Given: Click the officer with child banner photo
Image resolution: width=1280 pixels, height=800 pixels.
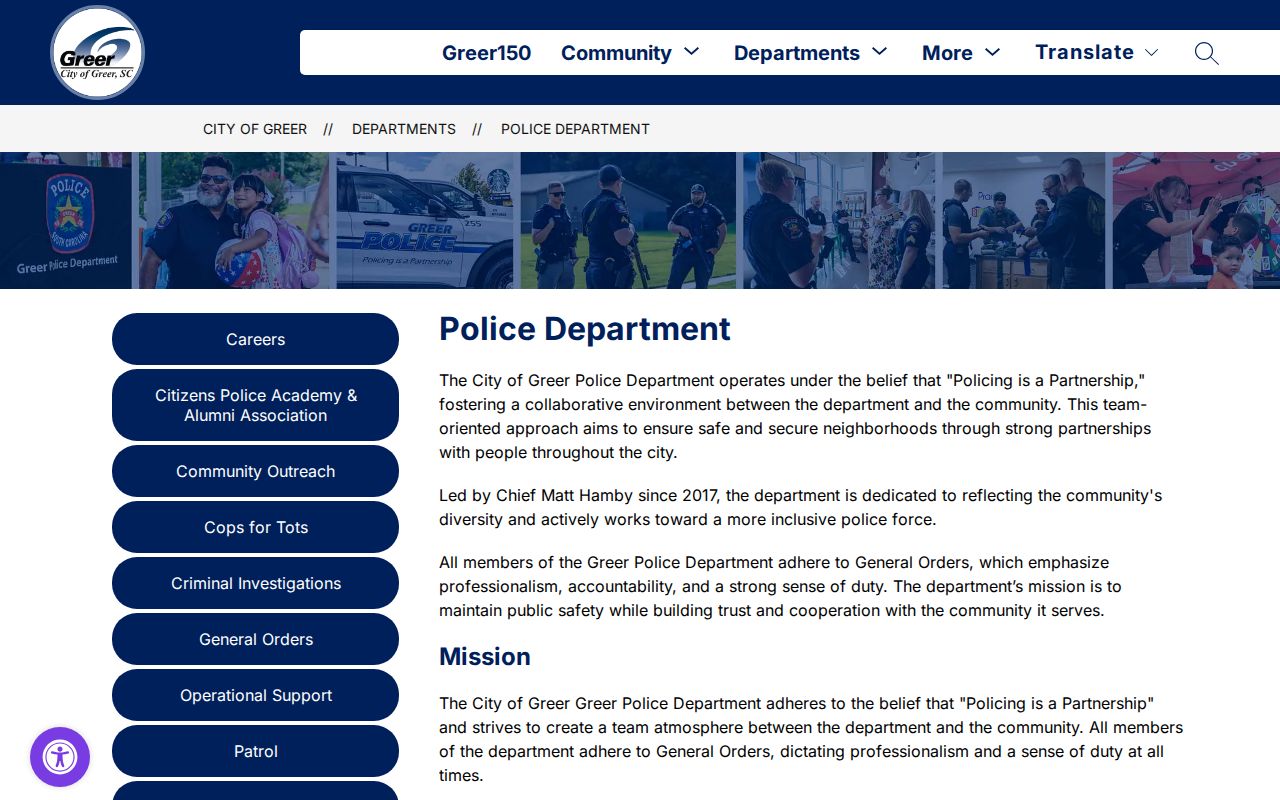Looking at the screenshot, I should tap(234, 220).
